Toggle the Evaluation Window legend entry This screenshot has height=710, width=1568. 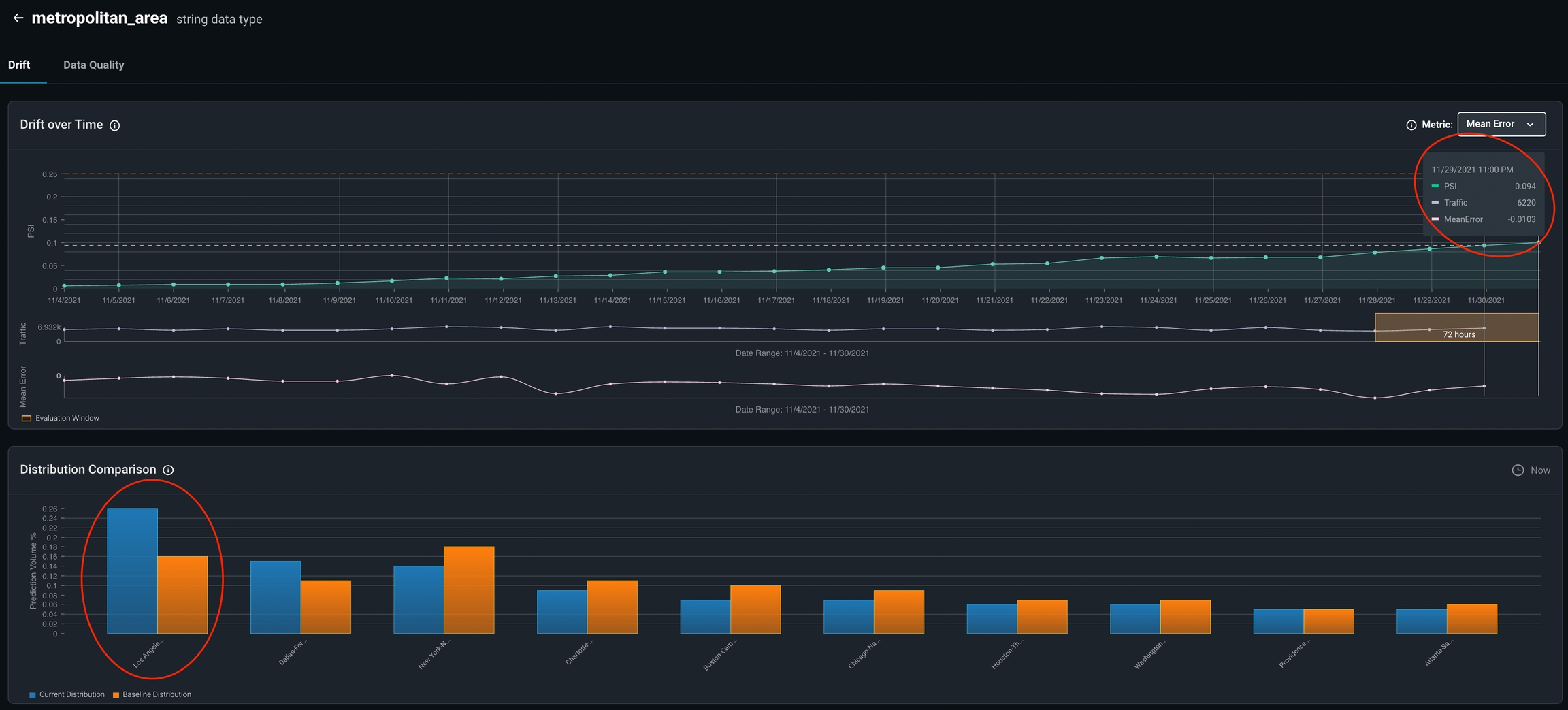tap(60, 418)
